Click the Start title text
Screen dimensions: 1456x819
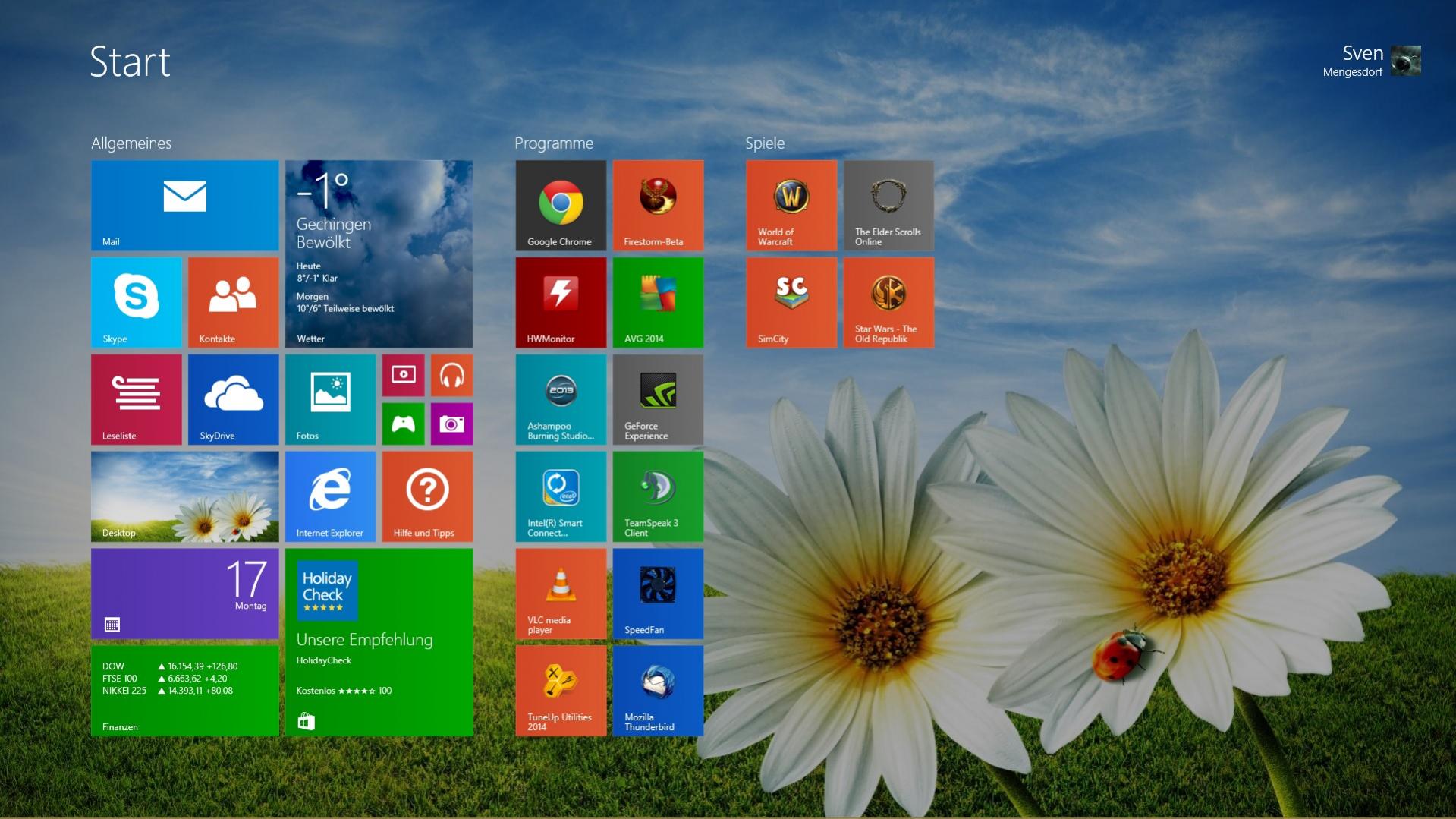pos(130,61)
